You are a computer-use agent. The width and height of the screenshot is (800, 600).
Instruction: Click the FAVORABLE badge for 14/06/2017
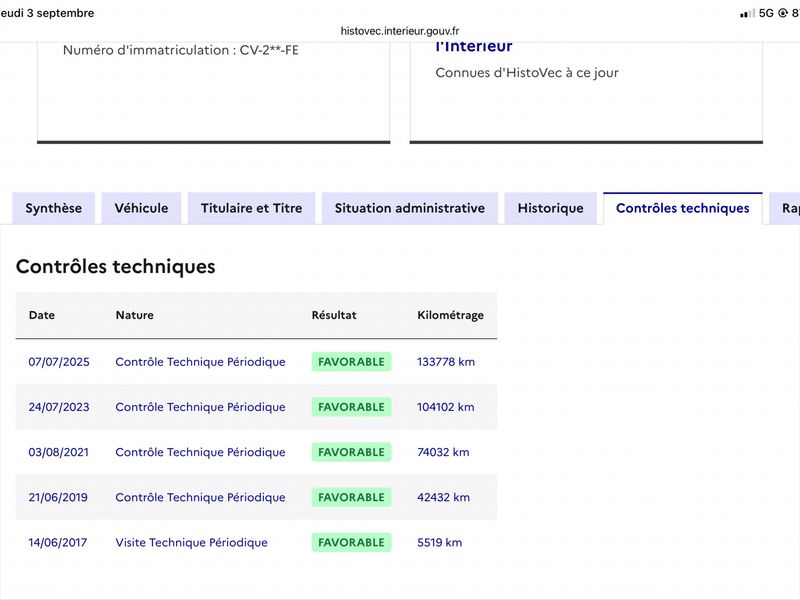click(352, 542)
